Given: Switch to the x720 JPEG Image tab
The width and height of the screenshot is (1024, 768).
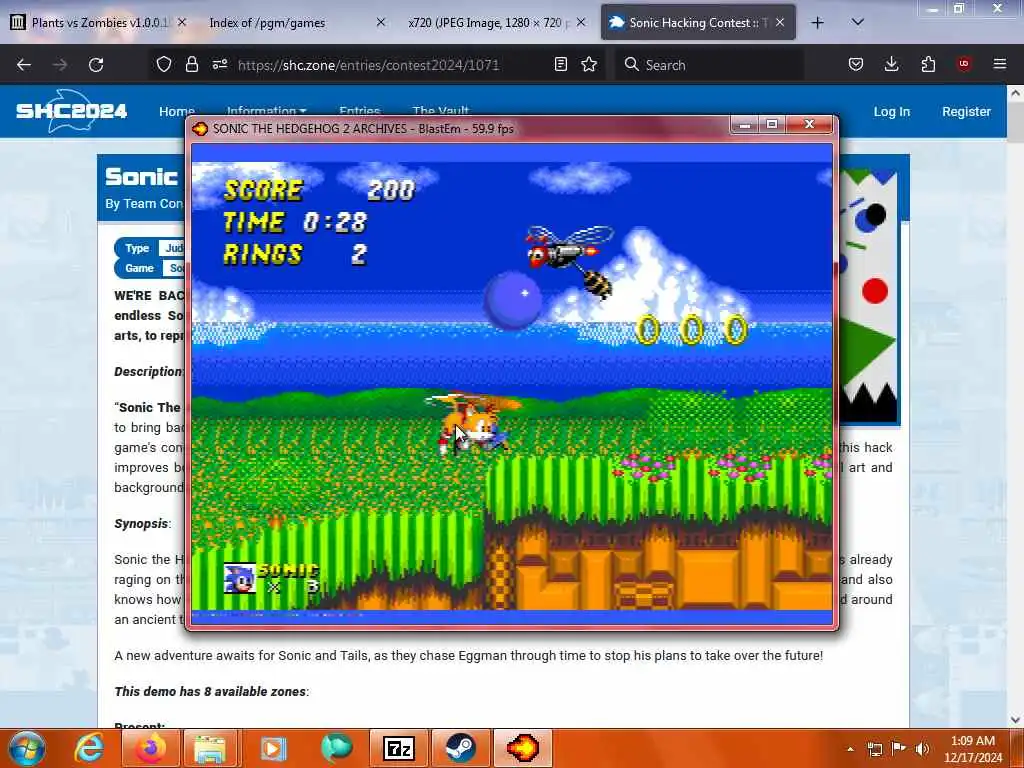Looking at the screenshot, I should click(494, 23).
